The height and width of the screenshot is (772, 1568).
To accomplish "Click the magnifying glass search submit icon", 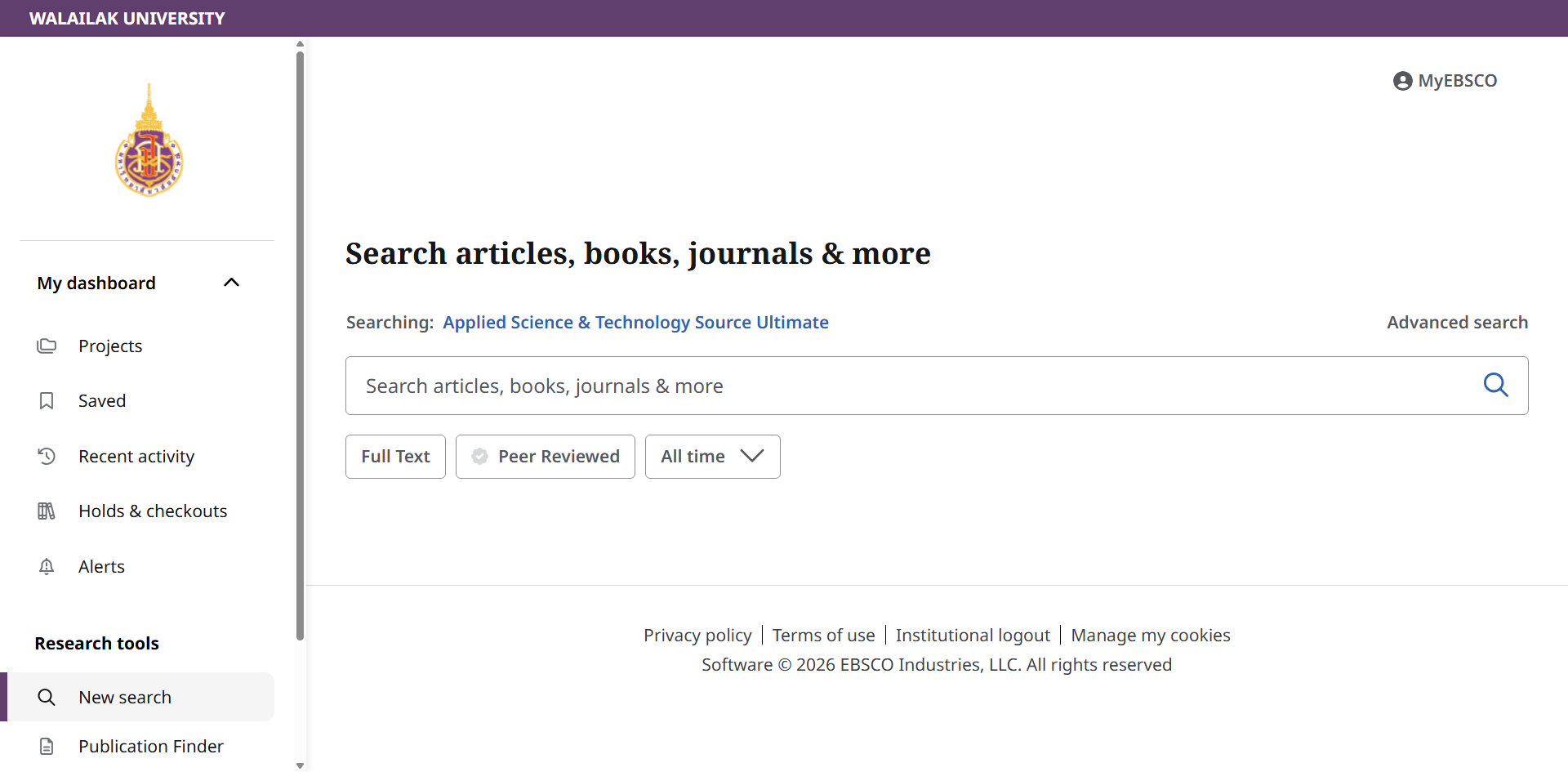I will point(1495,385).
